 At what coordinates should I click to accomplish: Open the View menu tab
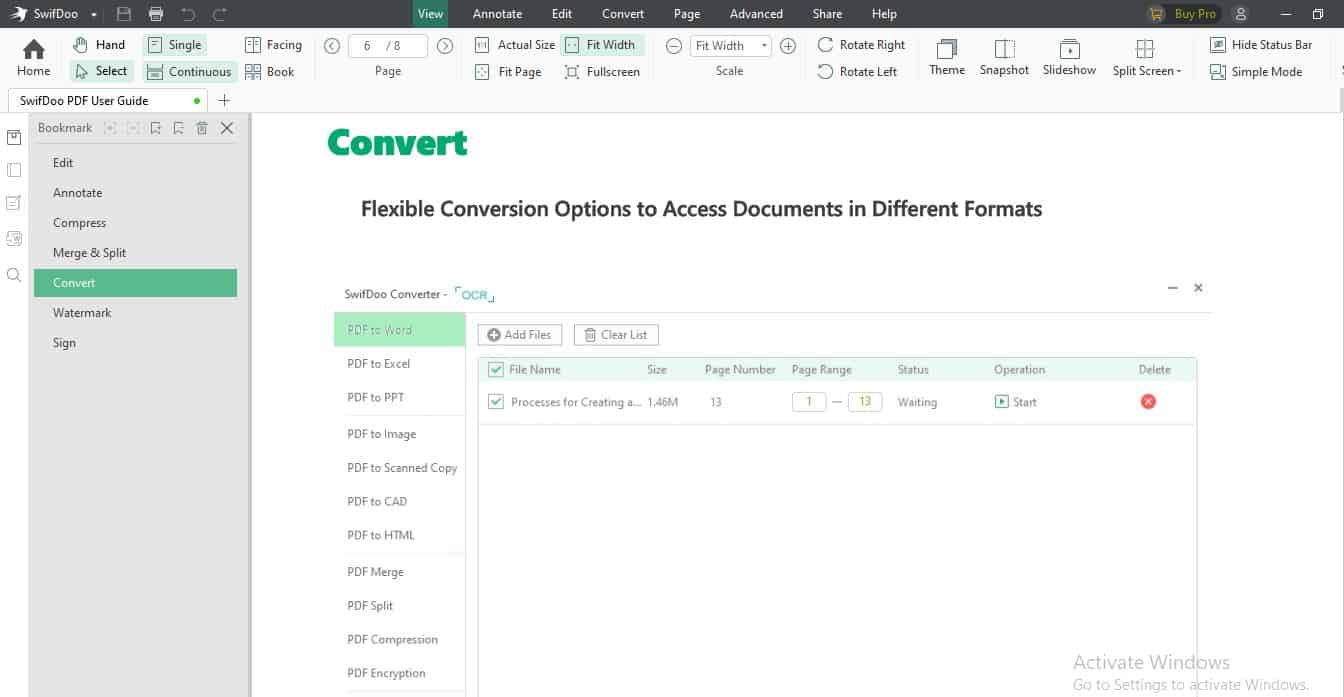pos(430,14)
